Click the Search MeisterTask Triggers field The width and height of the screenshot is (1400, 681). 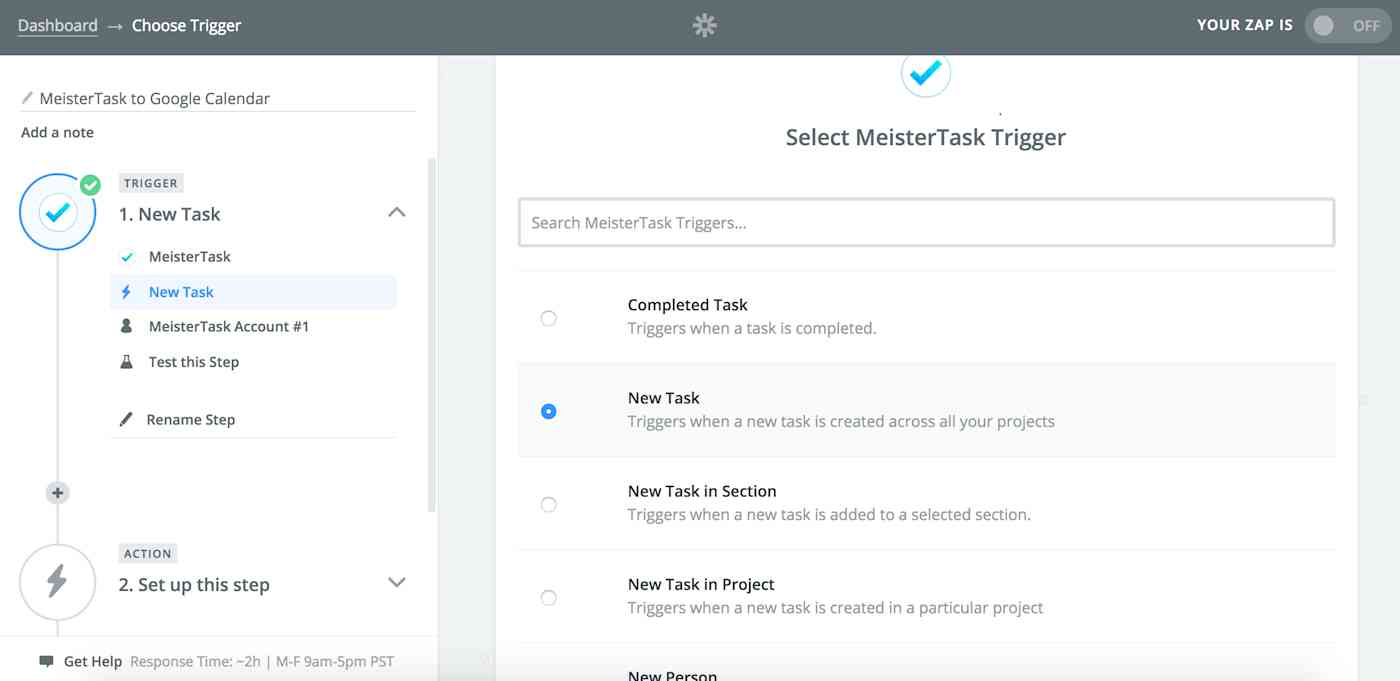[x=925, y=222]
